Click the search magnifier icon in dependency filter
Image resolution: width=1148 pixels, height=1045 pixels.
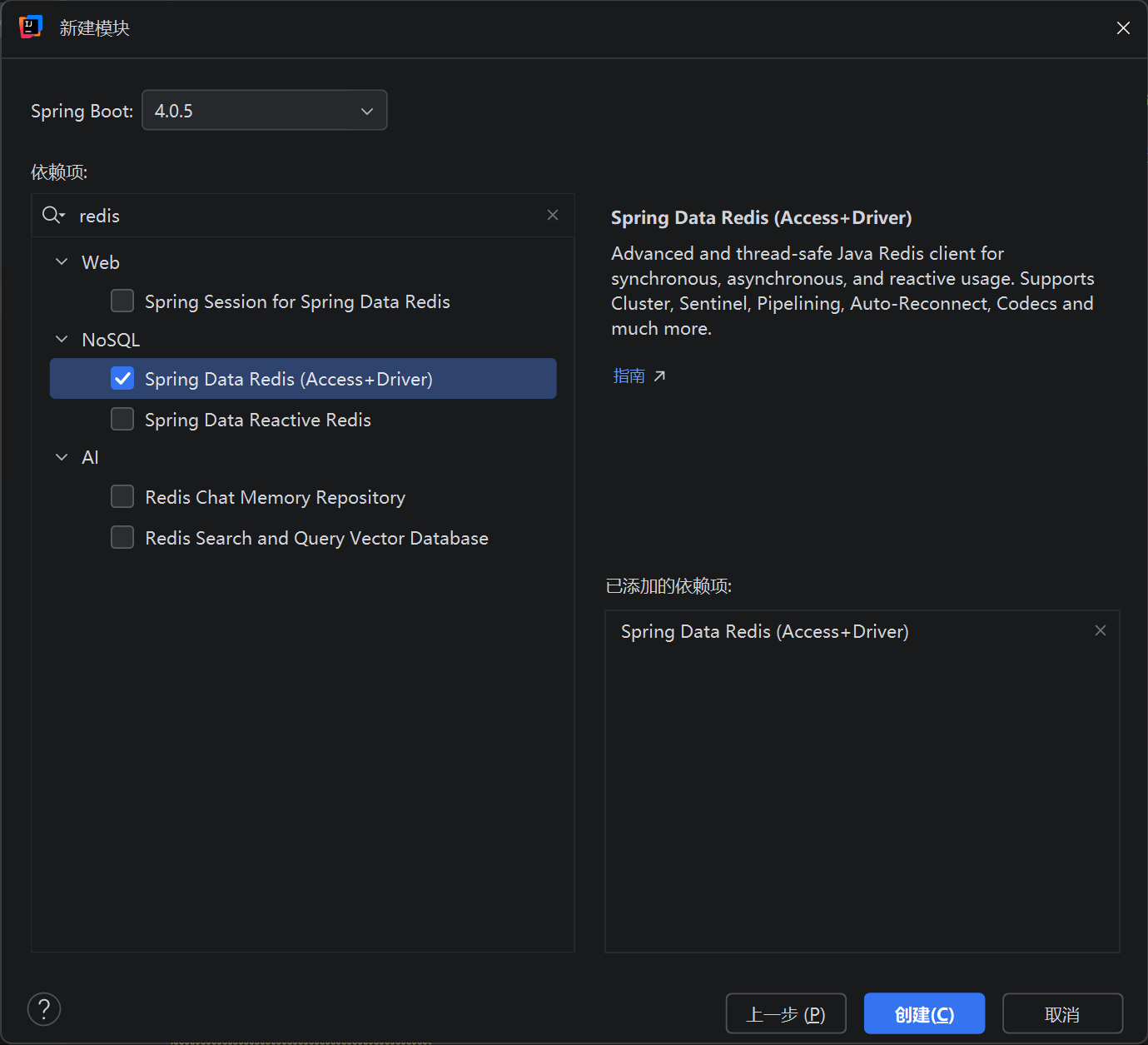click(53, 216)
